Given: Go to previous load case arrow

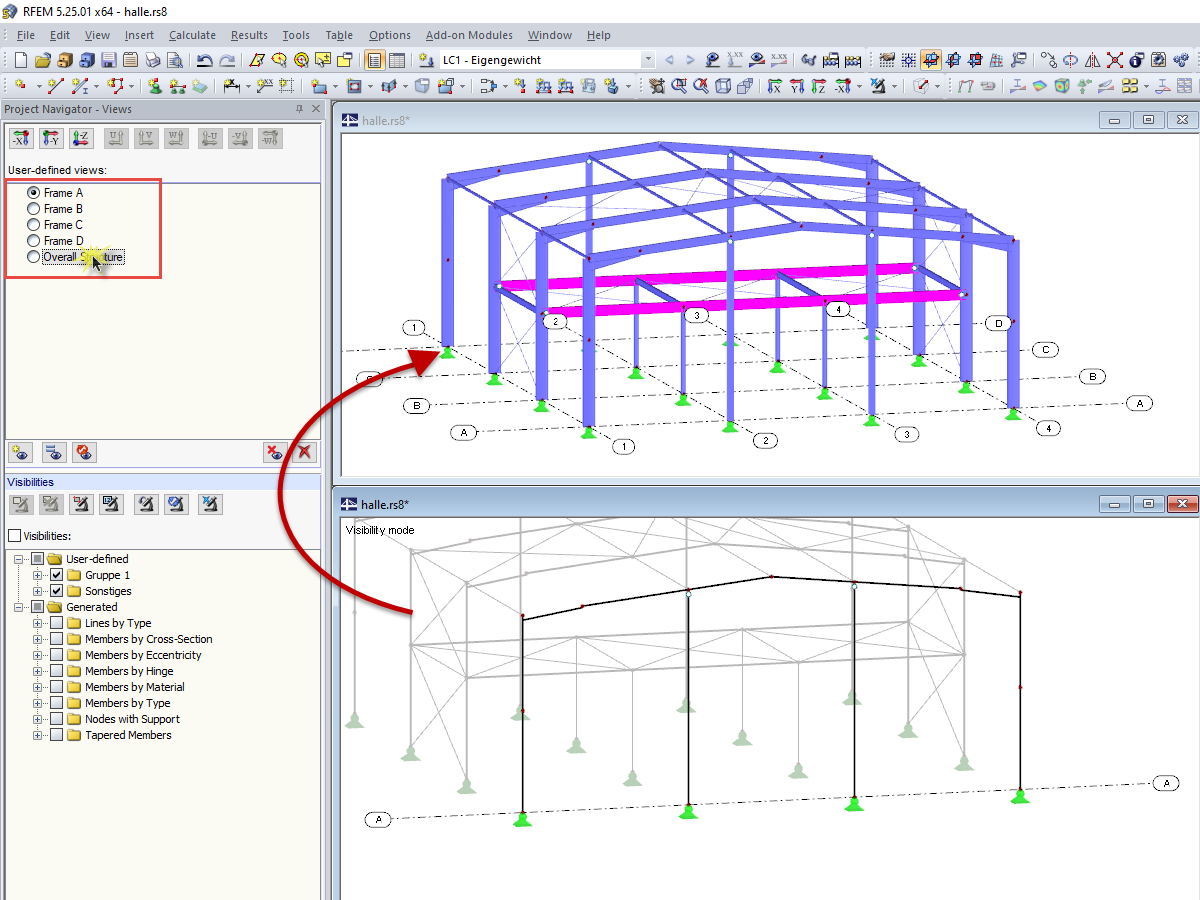Looking at the screenshot, I should pyautogui.click(x=669, y=60).
